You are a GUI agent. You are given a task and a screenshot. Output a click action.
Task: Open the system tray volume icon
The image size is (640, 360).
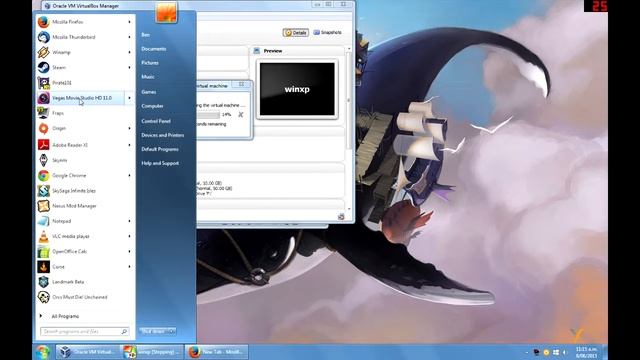click(x=565, y=352)
